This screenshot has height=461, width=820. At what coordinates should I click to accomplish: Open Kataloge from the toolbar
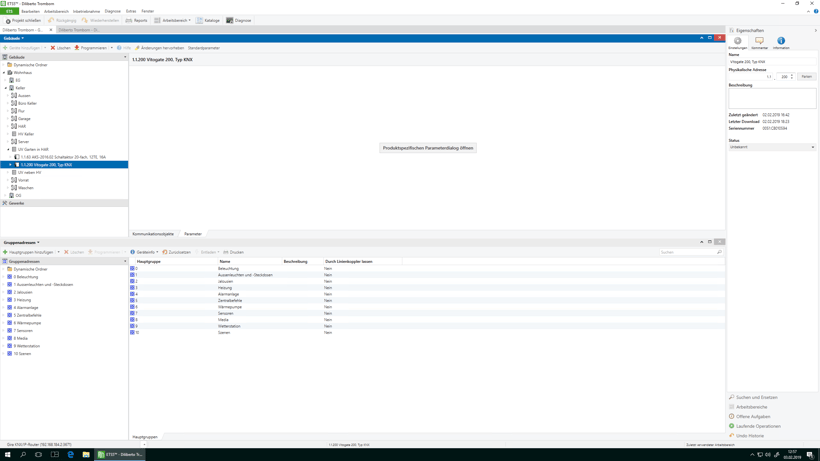point(208,20)
